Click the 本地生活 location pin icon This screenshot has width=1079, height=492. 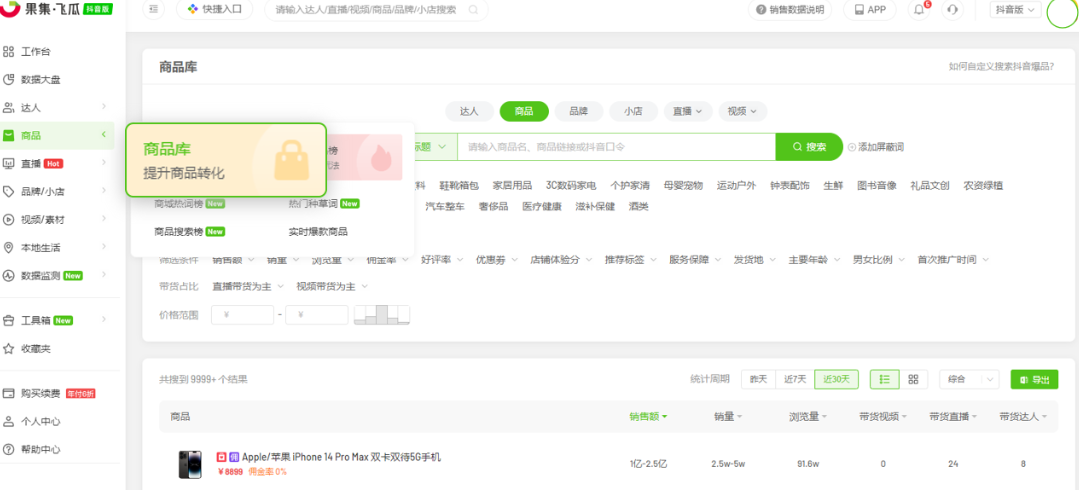click(8, 248)
